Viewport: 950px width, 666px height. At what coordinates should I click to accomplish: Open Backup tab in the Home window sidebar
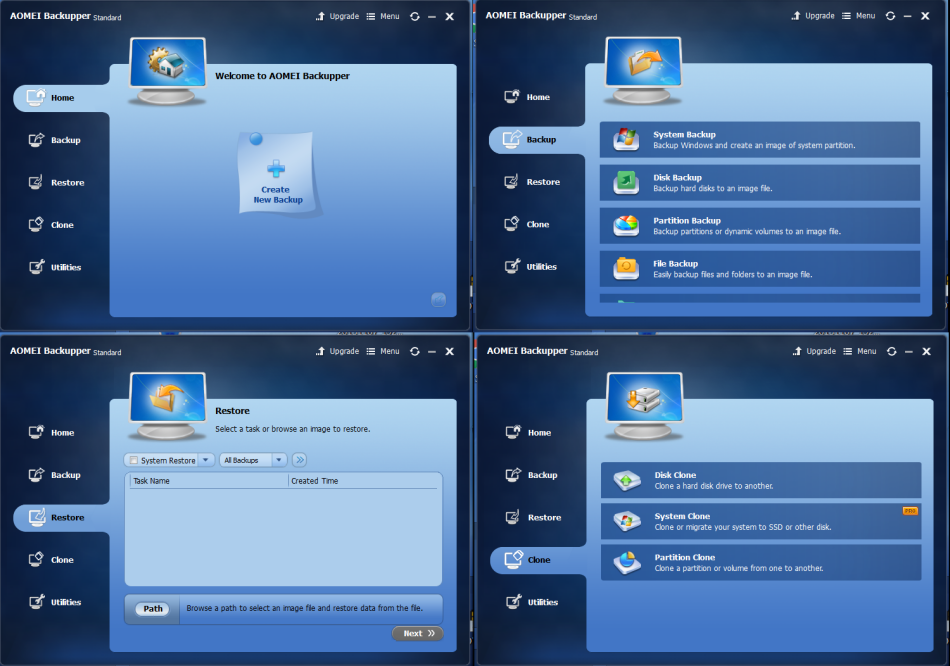[55, 140]
